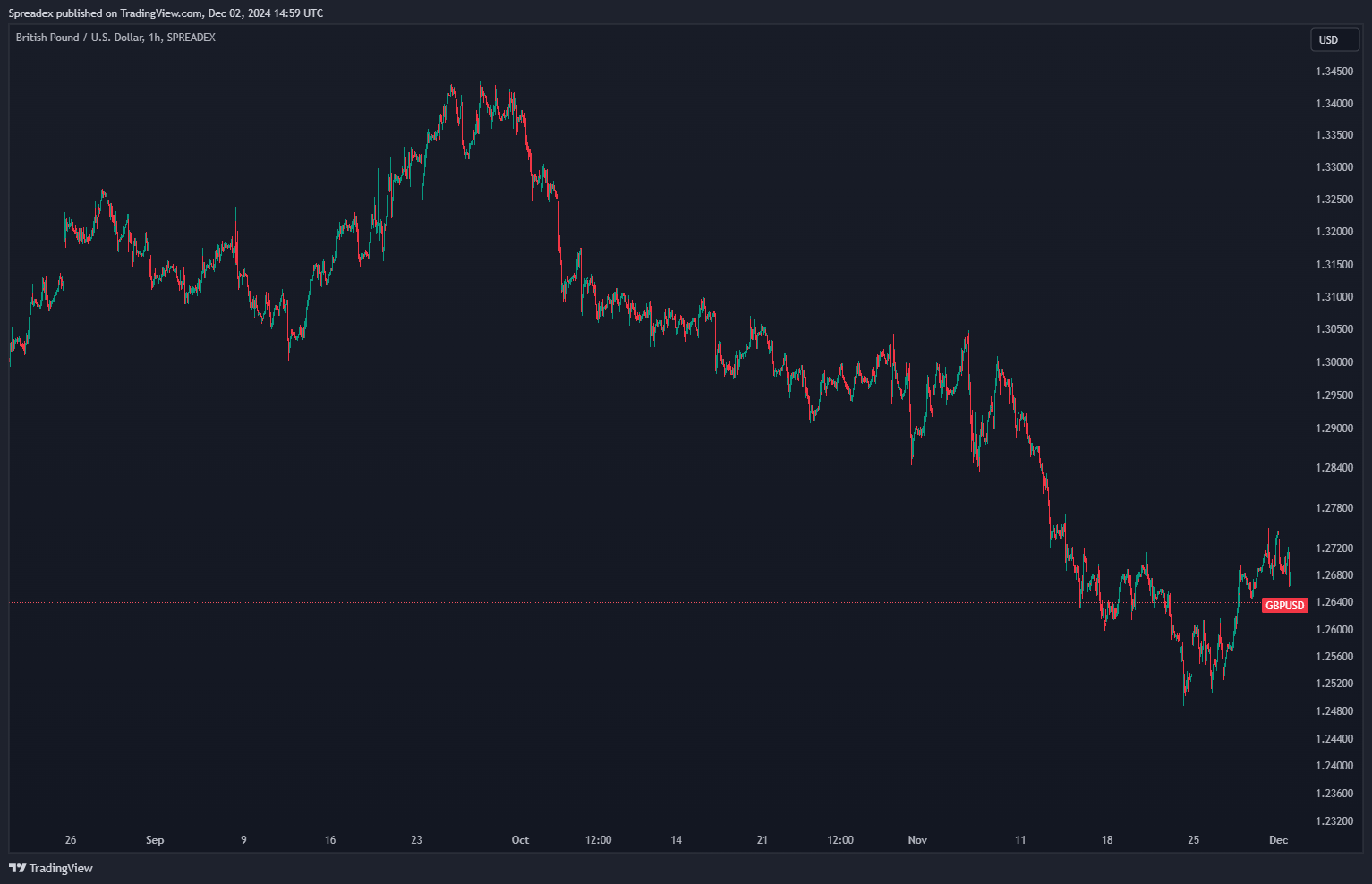Click the 1.32000 price axis label
This screenshot has height=884, width=1372.
[1334, 232]
